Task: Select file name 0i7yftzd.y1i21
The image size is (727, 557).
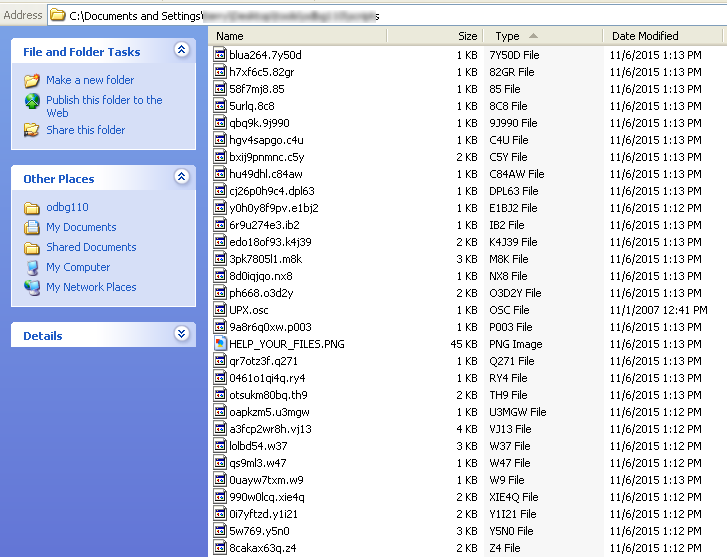Action: [x=263, y=514]
